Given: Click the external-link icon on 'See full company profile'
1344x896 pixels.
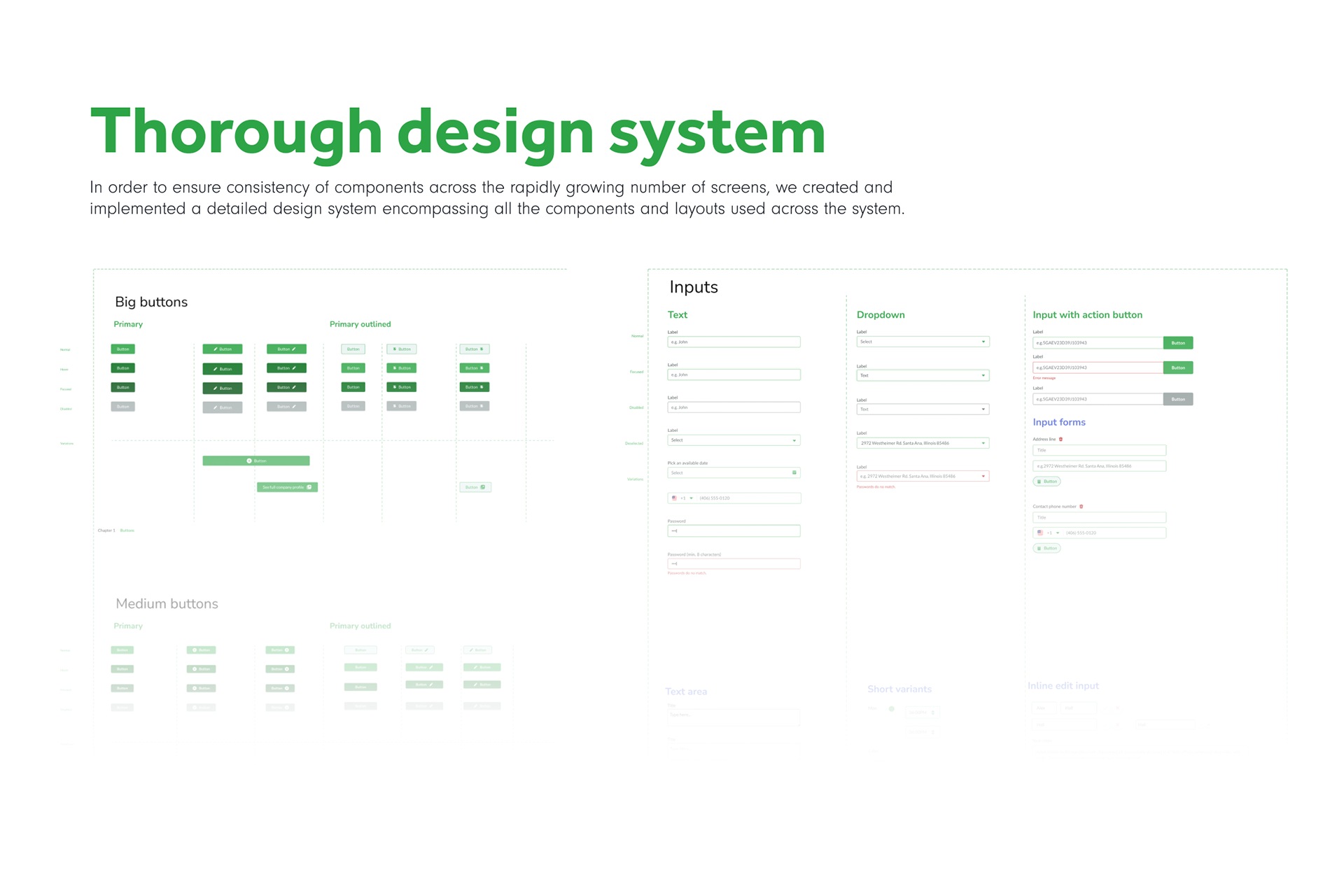Looking at the screenshot, I should pyautogui.click(x=309, y=487).
